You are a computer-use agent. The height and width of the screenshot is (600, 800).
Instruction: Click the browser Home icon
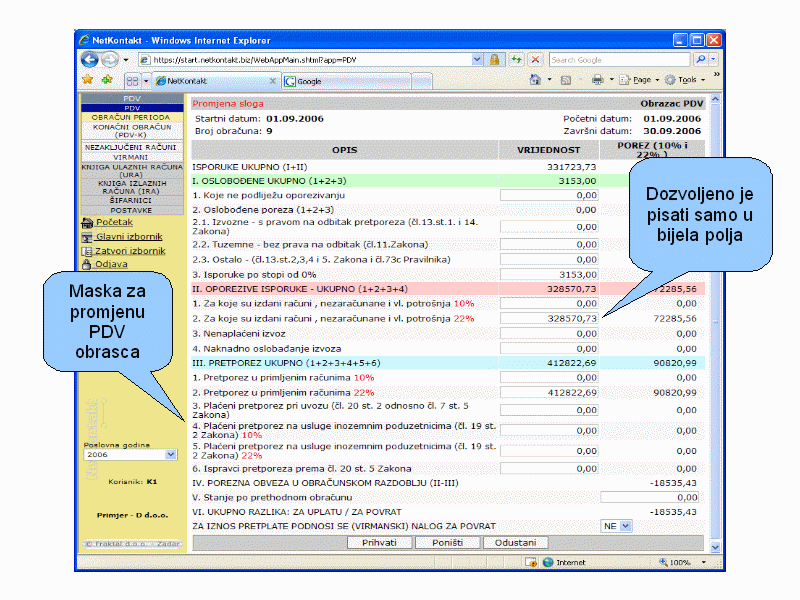(x=536, y=80)
